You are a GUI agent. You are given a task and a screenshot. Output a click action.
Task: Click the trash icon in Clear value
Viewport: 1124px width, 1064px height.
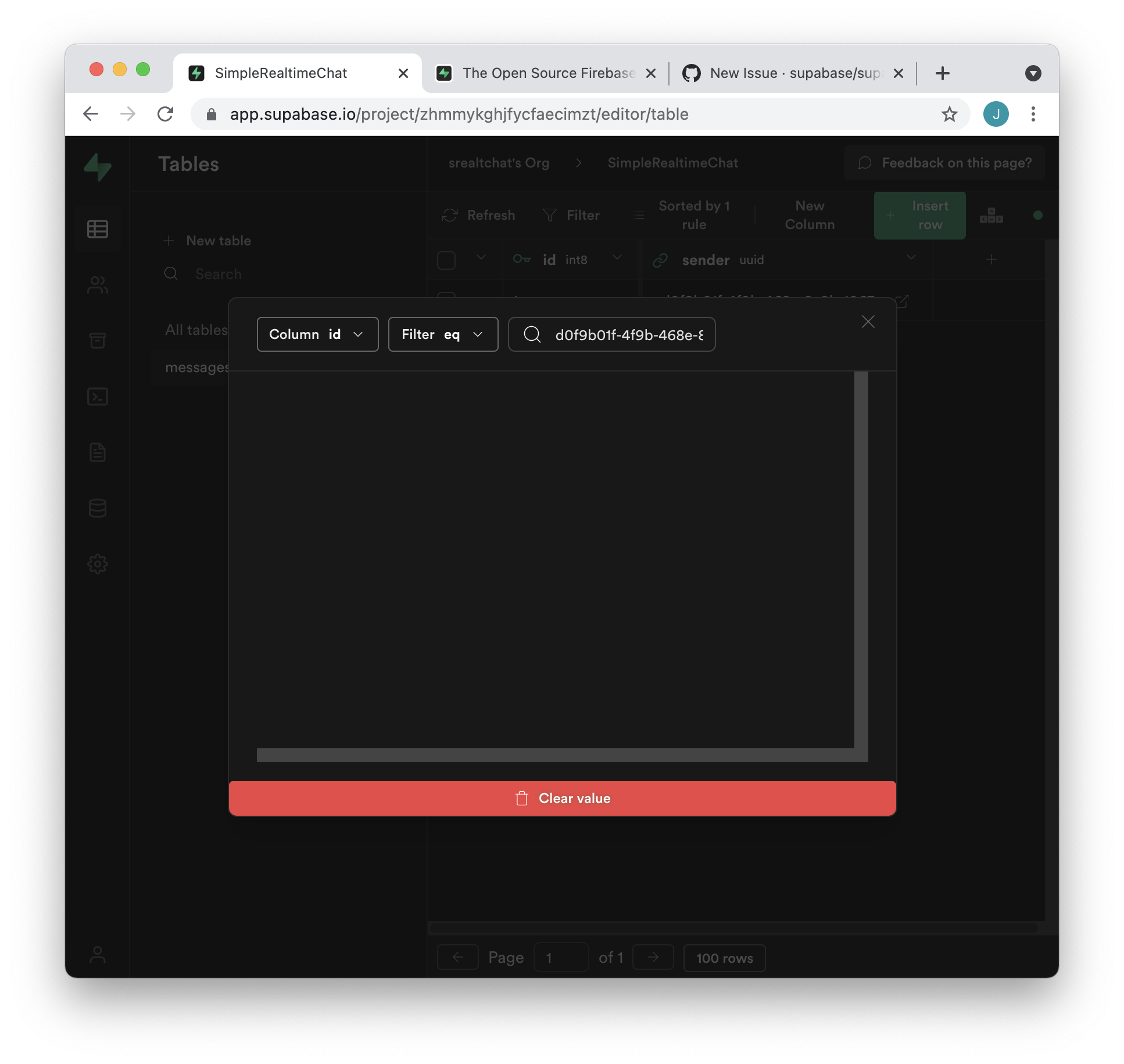click(521, 798)
